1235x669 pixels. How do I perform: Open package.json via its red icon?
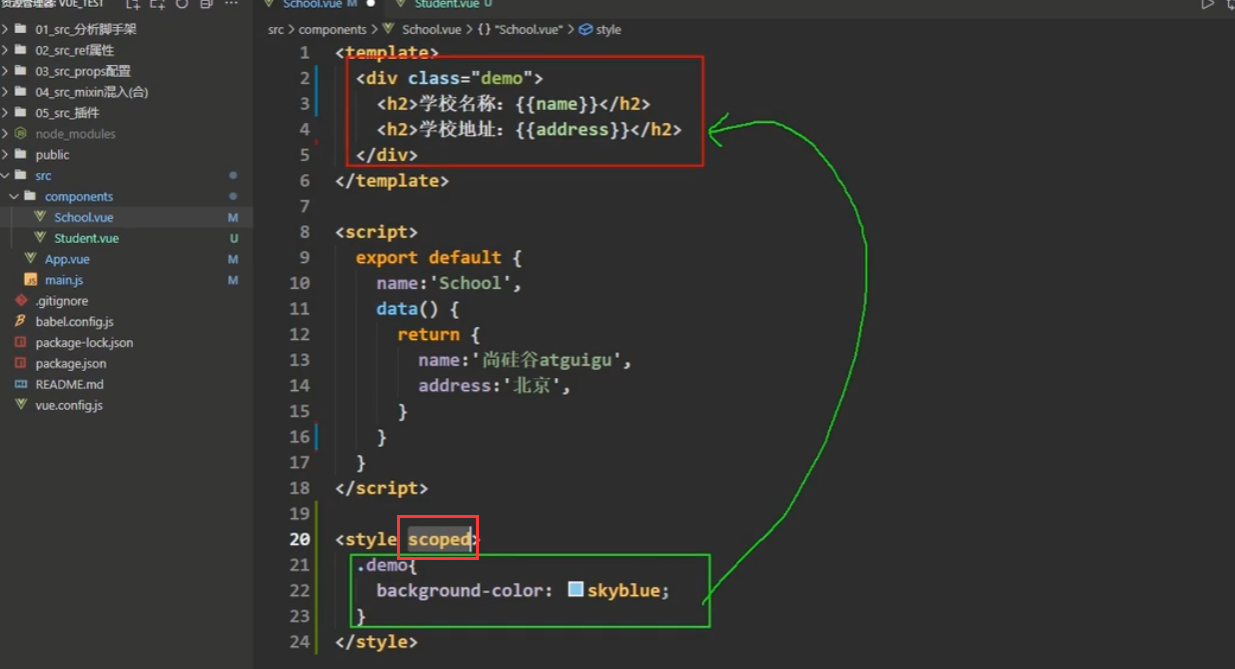click(20, 364)
